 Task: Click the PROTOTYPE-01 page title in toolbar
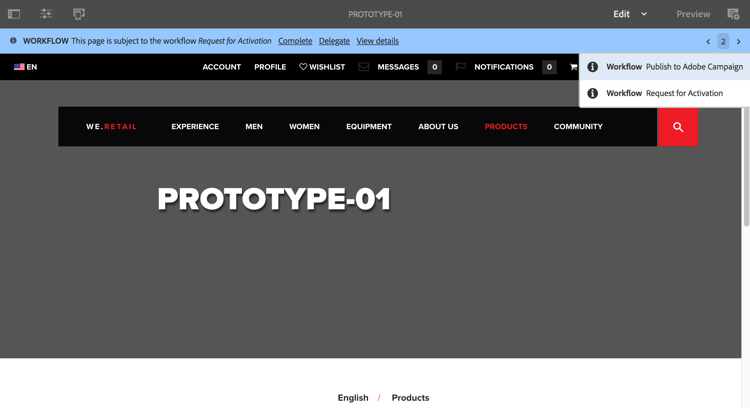375,14
